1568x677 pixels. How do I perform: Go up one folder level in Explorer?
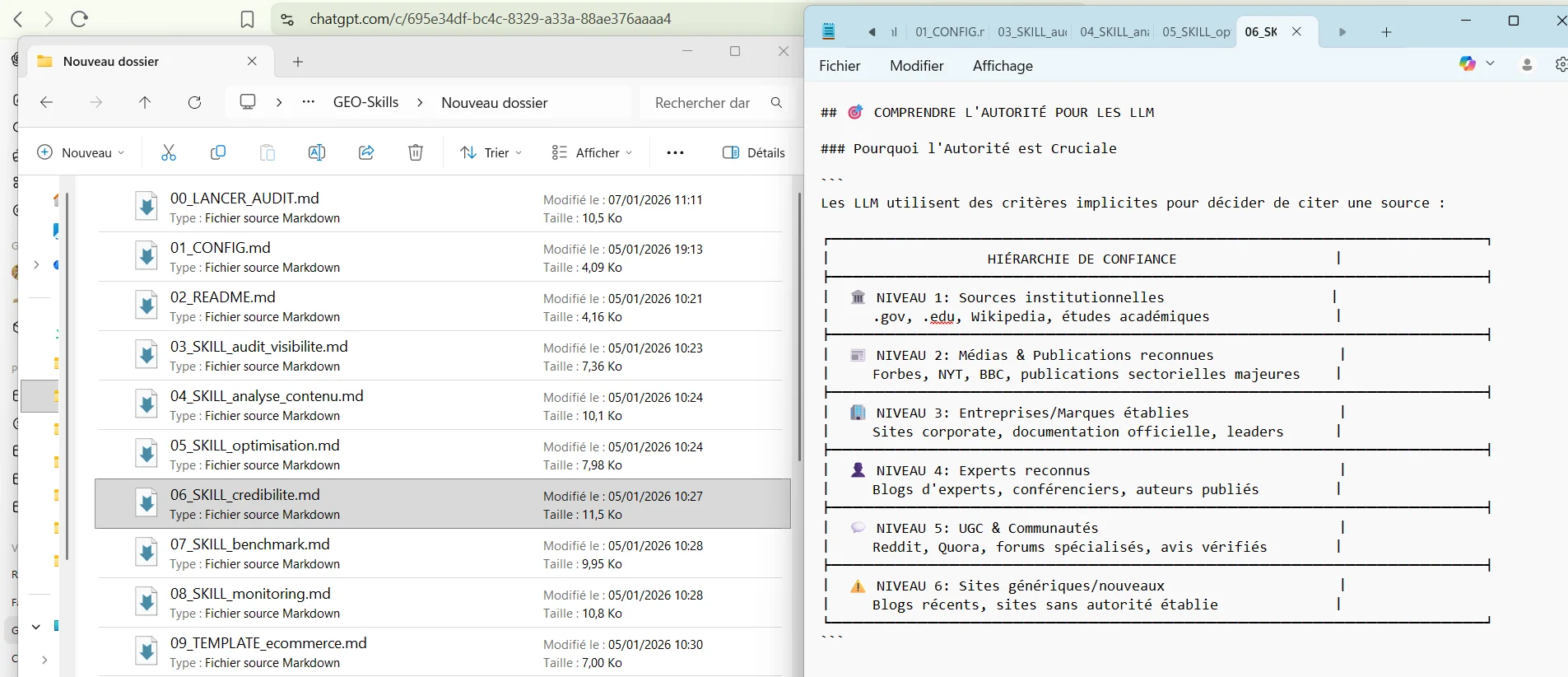(x=145, y=102)
